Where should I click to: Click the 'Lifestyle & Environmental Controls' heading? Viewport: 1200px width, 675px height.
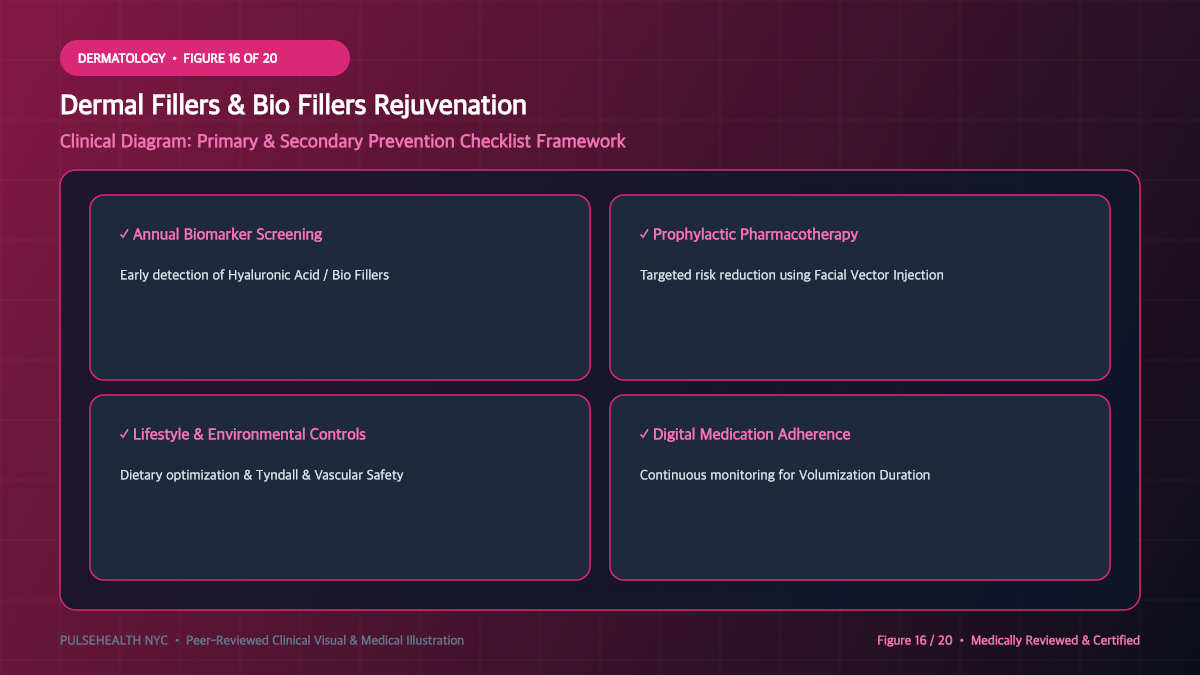point(242,434)
